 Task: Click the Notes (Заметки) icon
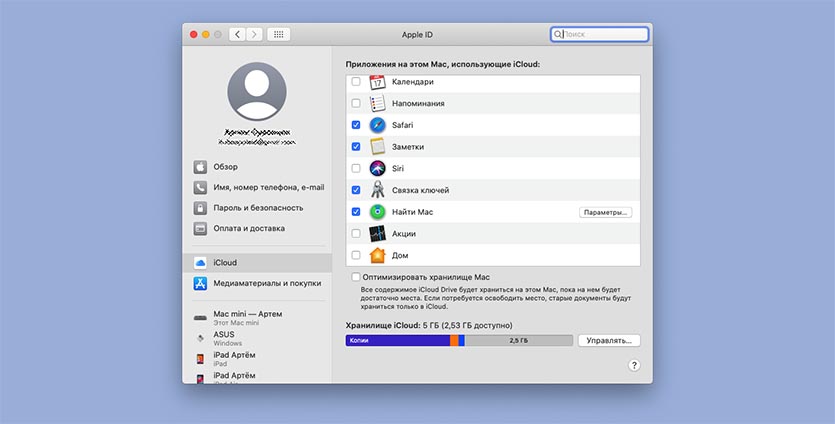coord(377,147)
